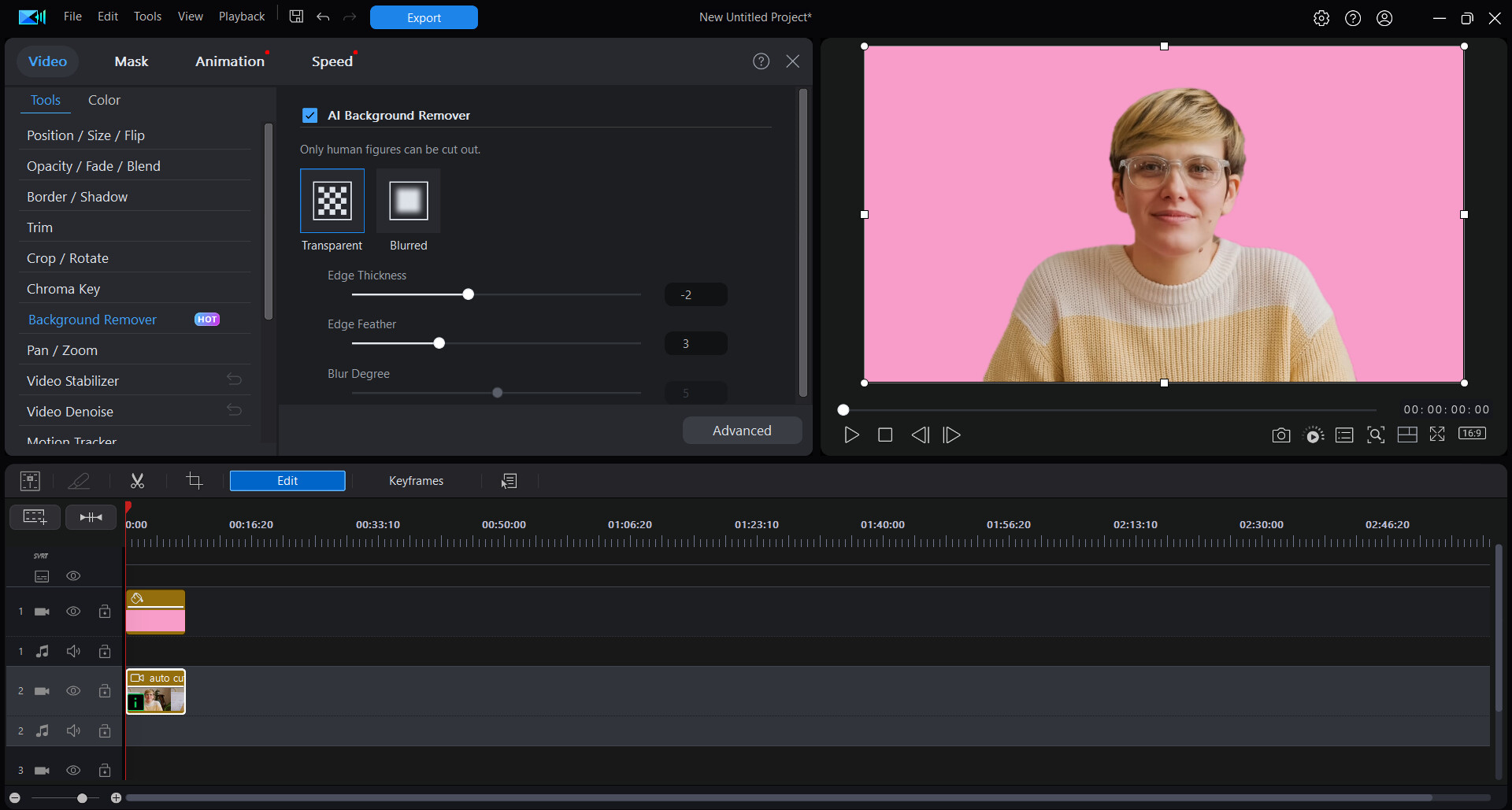Lock audio track 1
This screenshot has height=810, width=1512.
105,651
